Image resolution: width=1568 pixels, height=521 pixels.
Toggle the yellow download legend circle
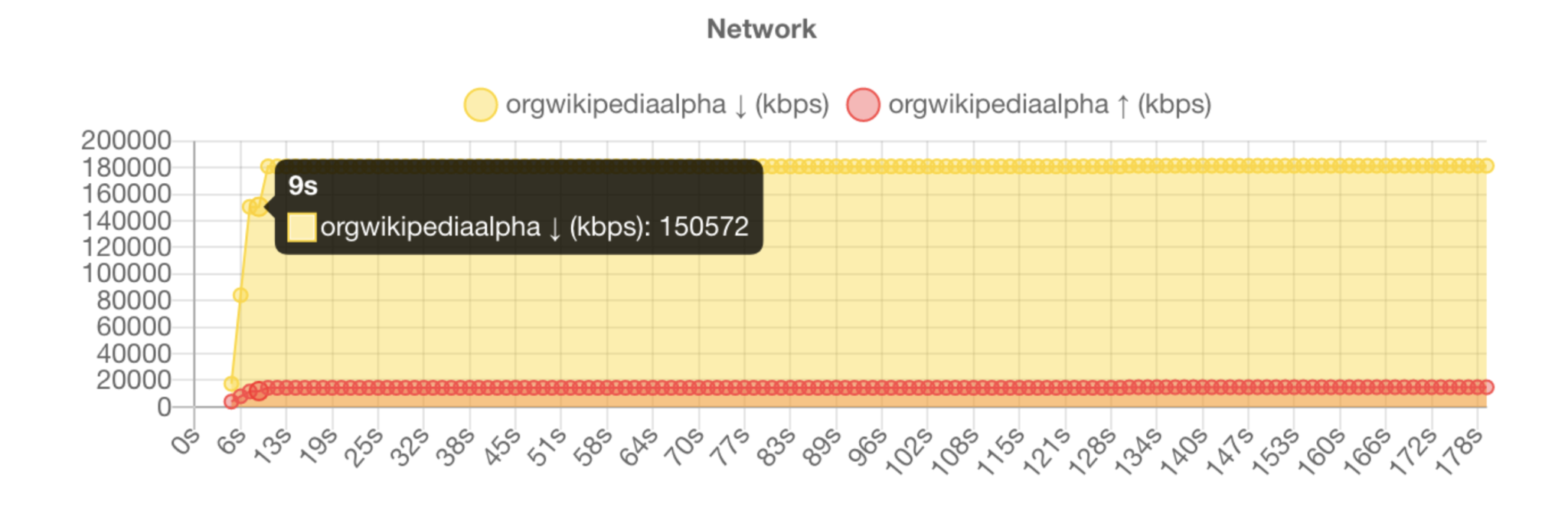click(481, 105)
